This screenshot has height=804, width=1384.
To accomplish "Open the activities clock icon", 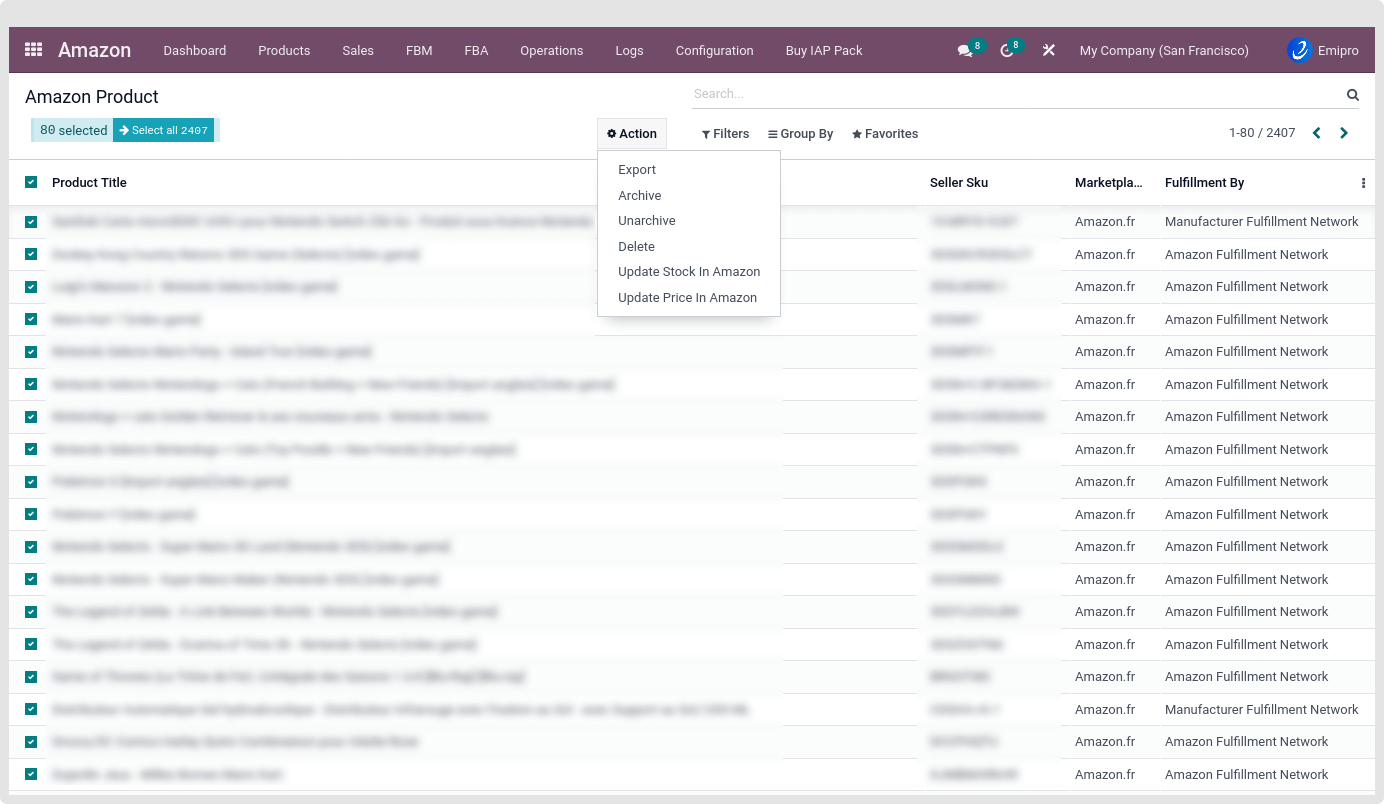I will point(1006,51).
